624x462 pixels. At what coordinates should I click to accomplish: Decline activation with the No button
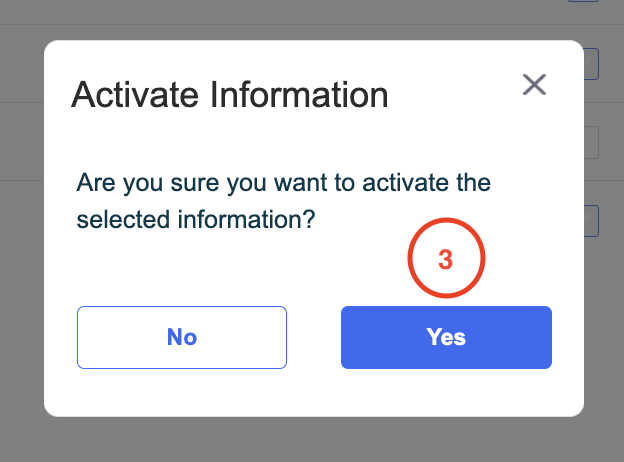[x=182, y=337]
